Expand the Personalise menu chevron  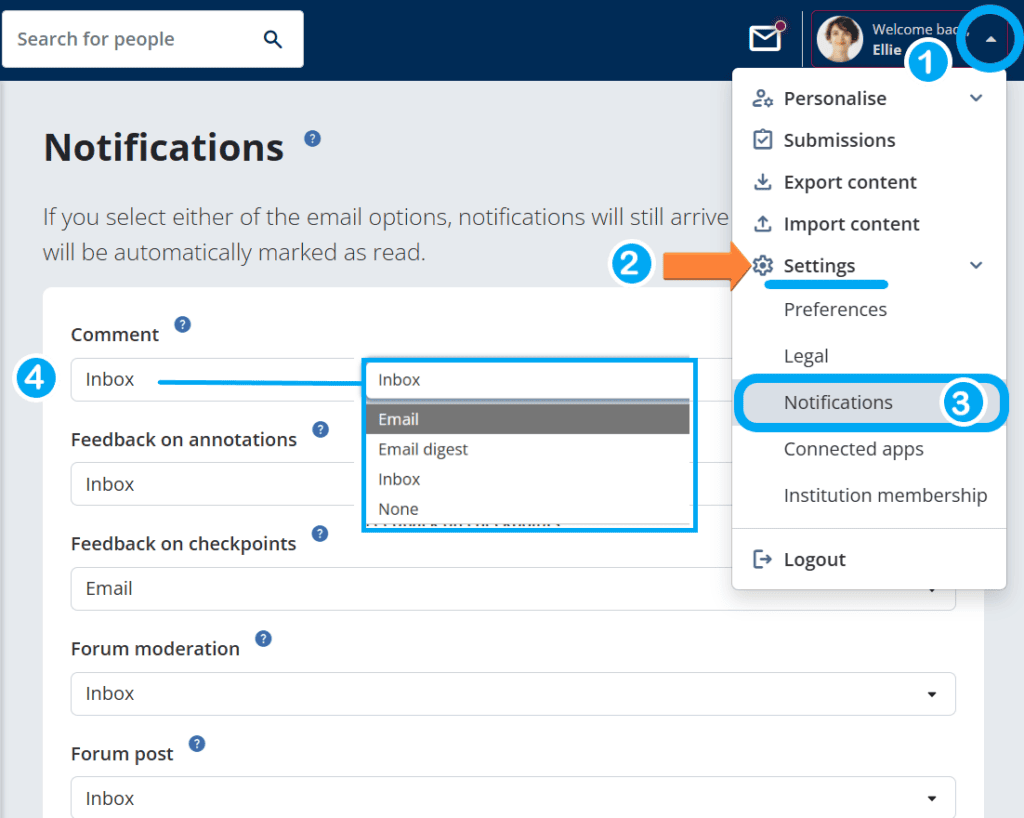tap(976, 98)
